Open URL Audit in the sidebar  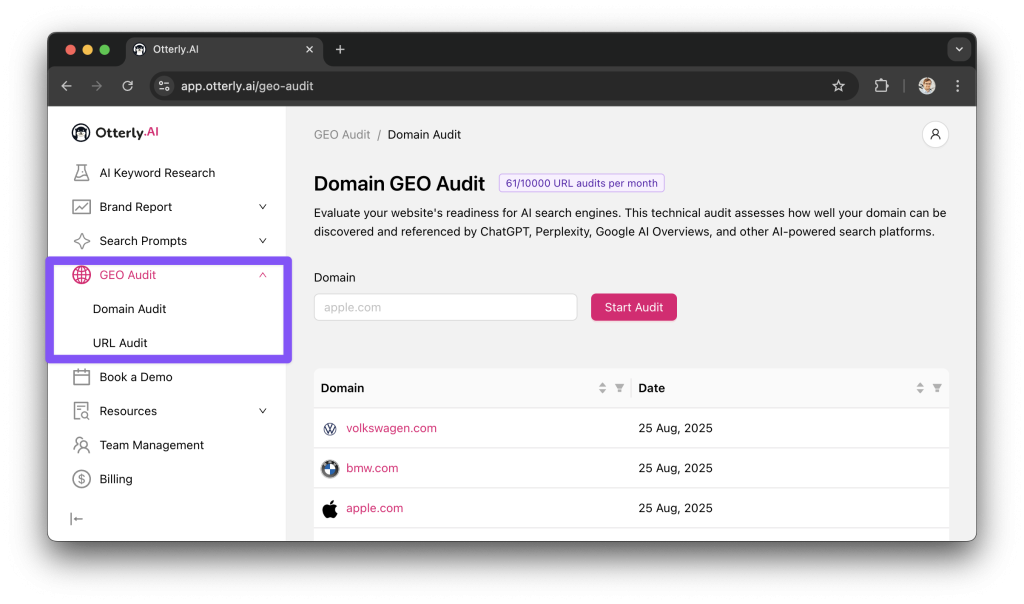click(120, 343)
